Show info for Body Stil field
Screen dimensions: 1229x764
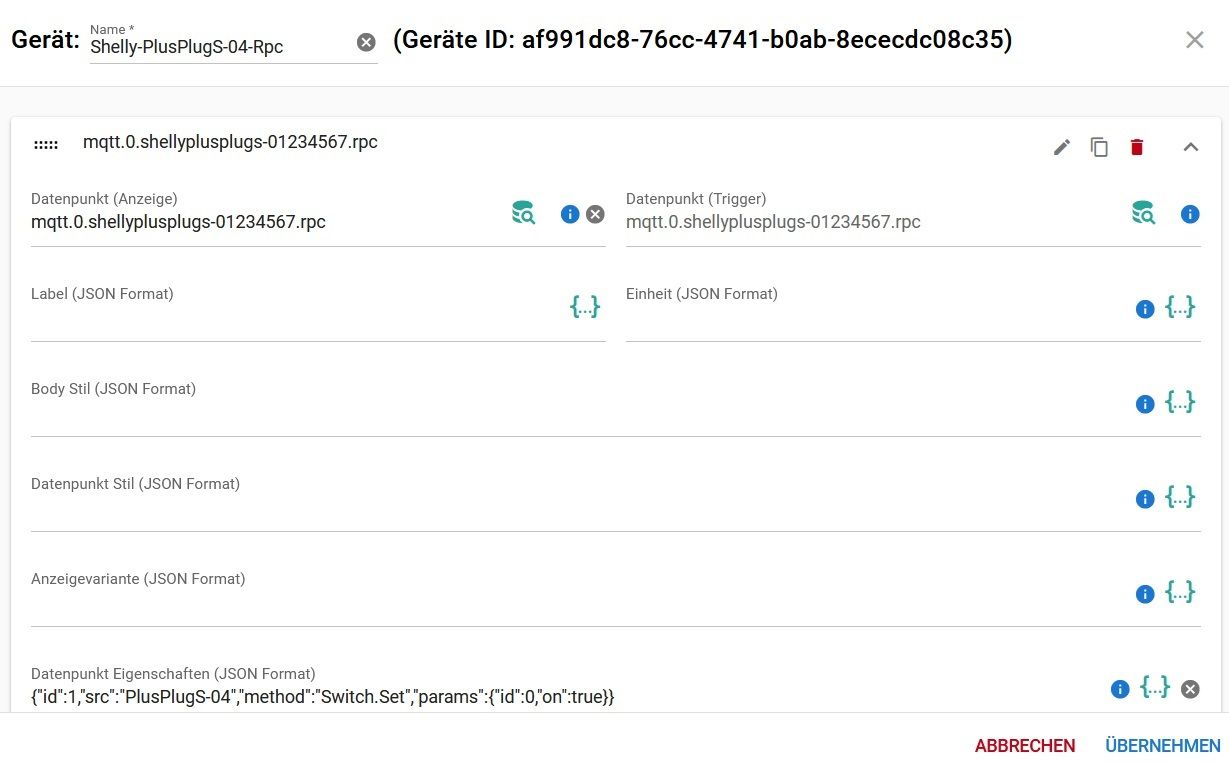coord(1145,404)
